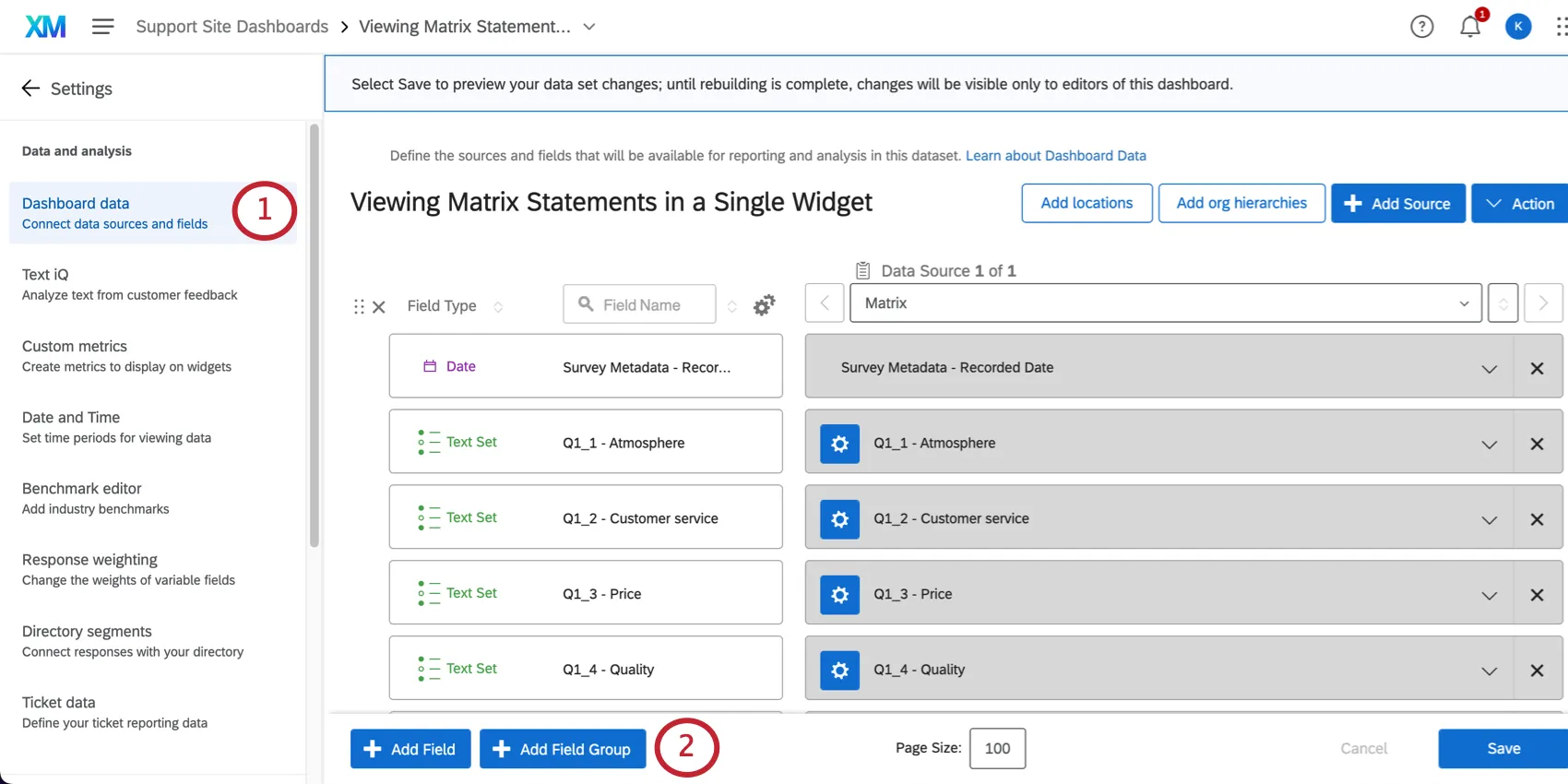This screenshot has height=784, width=1568.
Task: Click the Add Field Group button
Action: tap(562, 749)
